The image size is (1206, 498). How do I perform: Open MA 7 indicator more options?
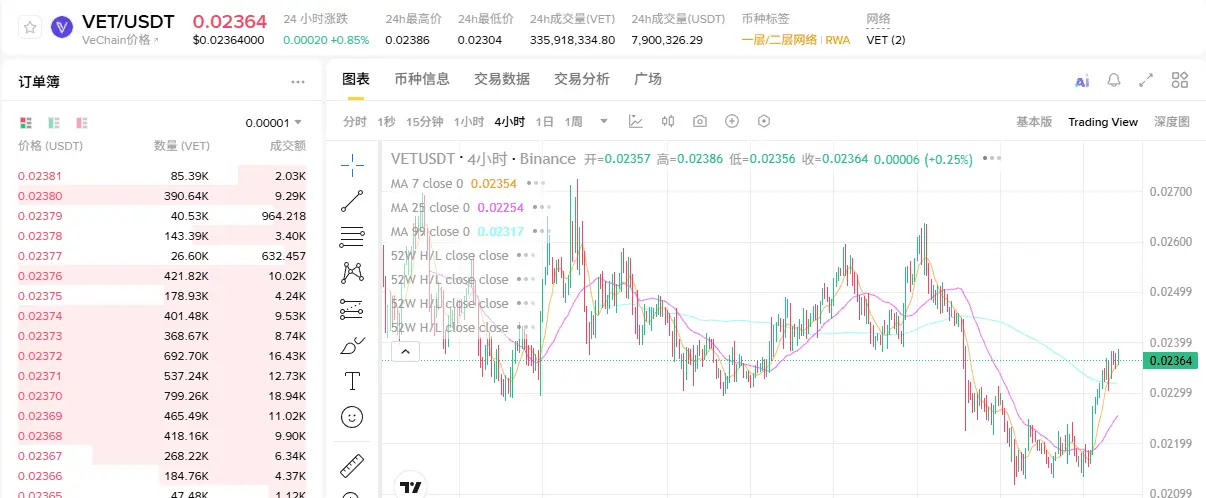(x=536, y=184)
